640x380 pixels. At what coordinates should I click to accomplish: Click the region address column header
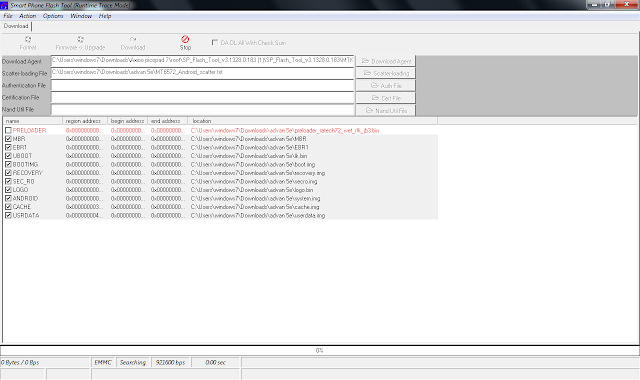tap(85, 121)
